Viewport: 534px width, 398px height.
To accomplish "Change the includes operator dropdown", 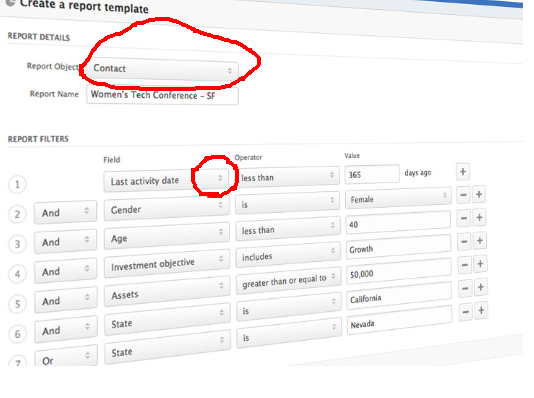I will coord(288,255).
